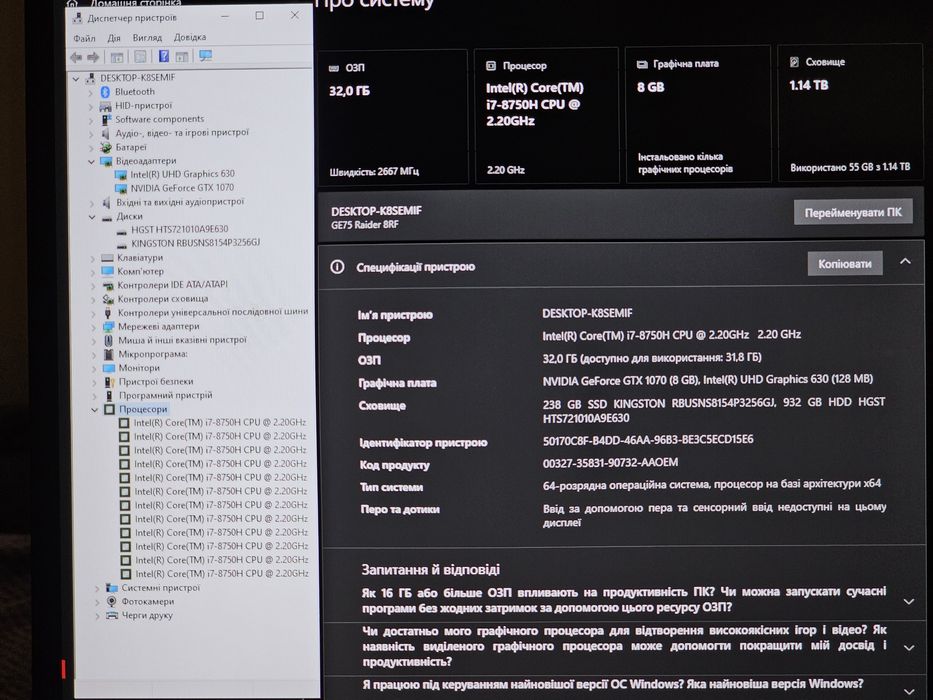Expand the Контролери IDE ATA/ATAPI category
The width and height of the screenshot is (933, 700).
pyautogui.click(x=93, y=286)
